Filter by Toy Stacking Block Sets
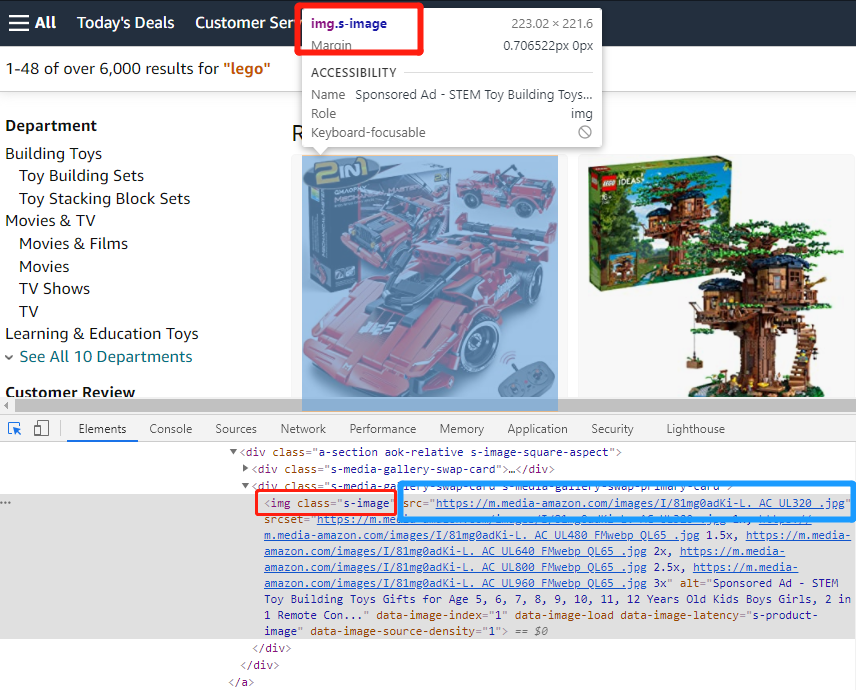 [105, 199]
